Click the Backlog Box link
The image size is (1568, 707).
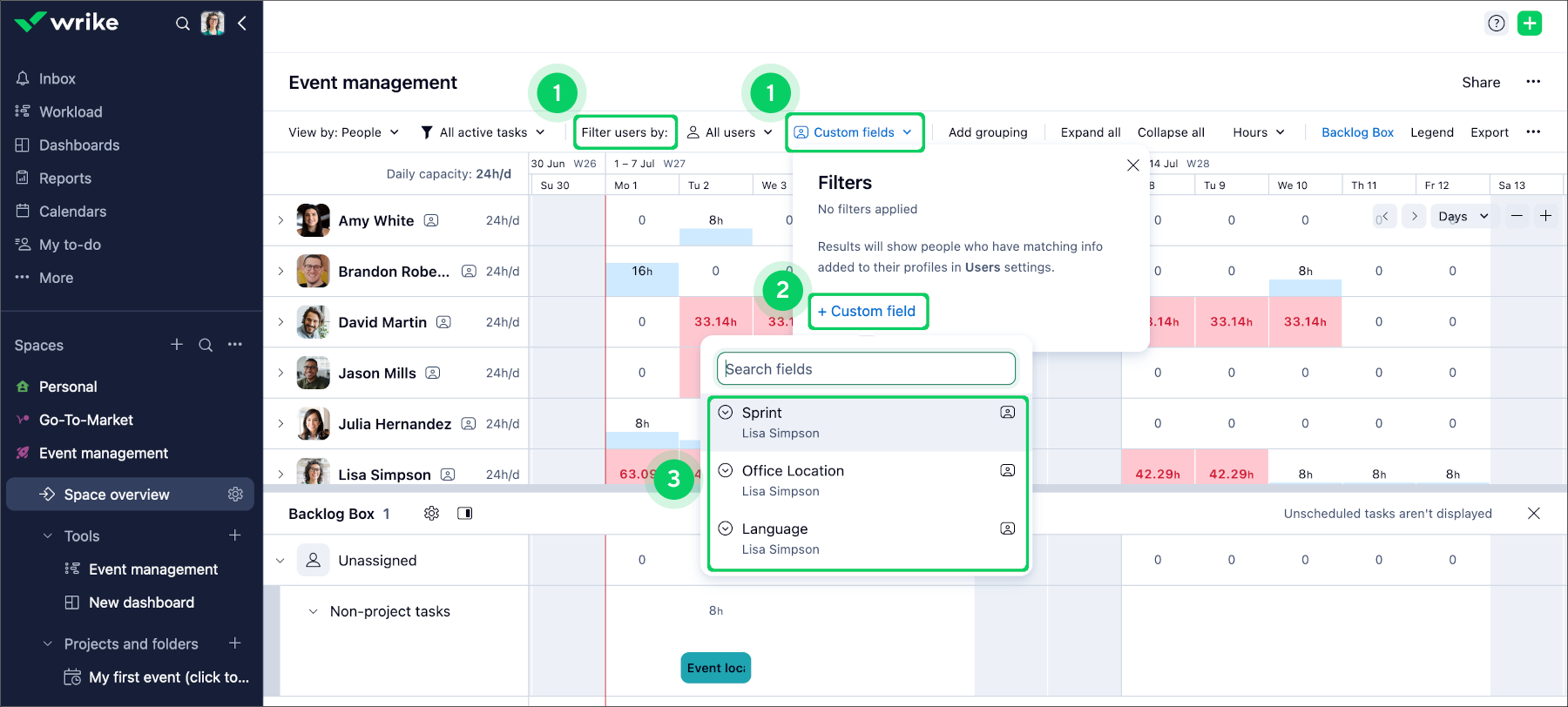(x=1357, y=132)
